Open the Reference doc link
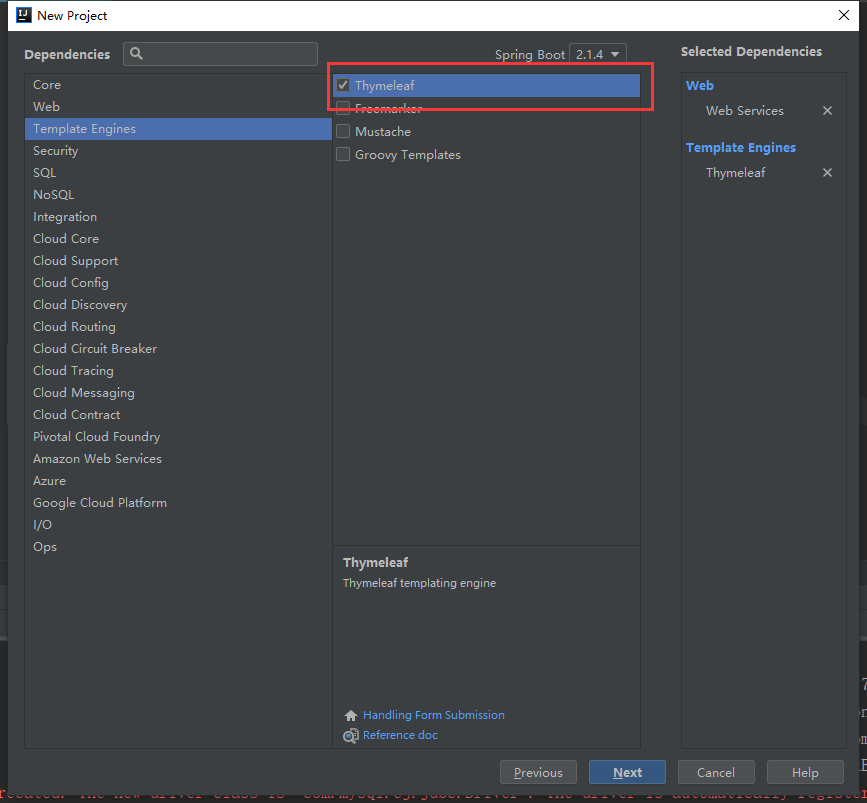 point(400,735)
